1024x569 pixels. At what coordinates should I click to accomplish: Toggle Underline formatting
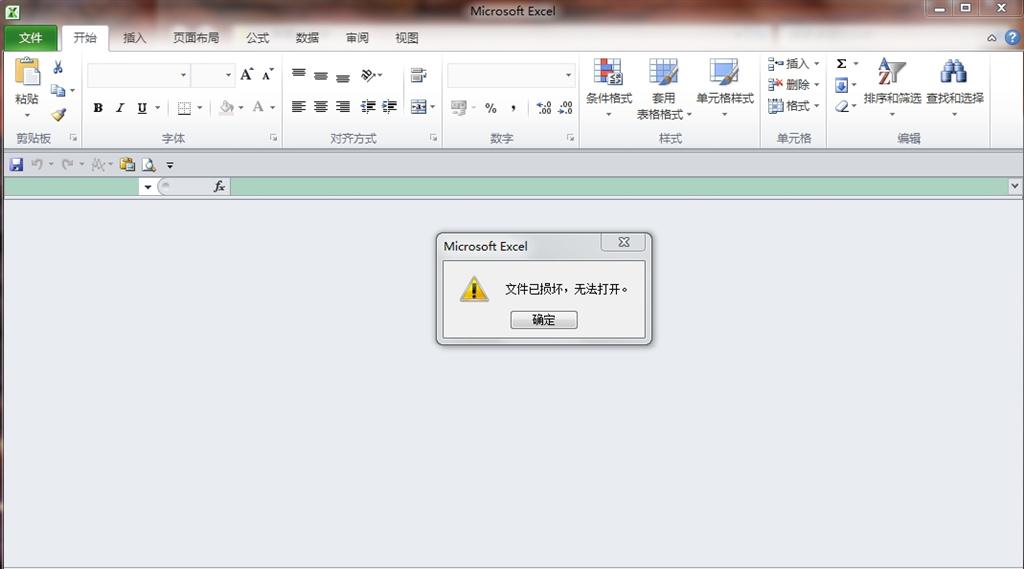[x=142, y=108]
